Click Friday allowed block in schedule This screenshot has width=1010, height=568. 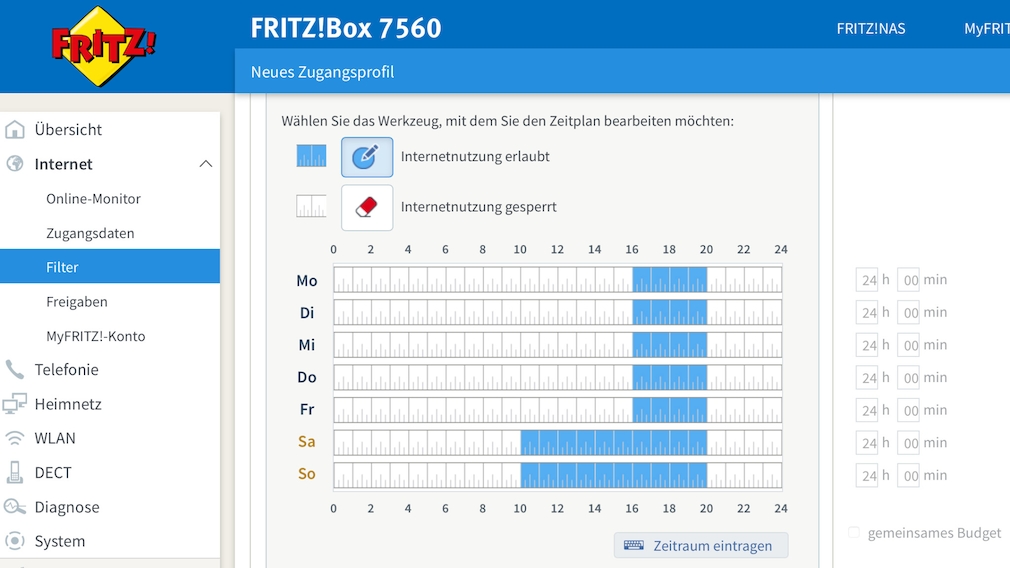(670, 410)
